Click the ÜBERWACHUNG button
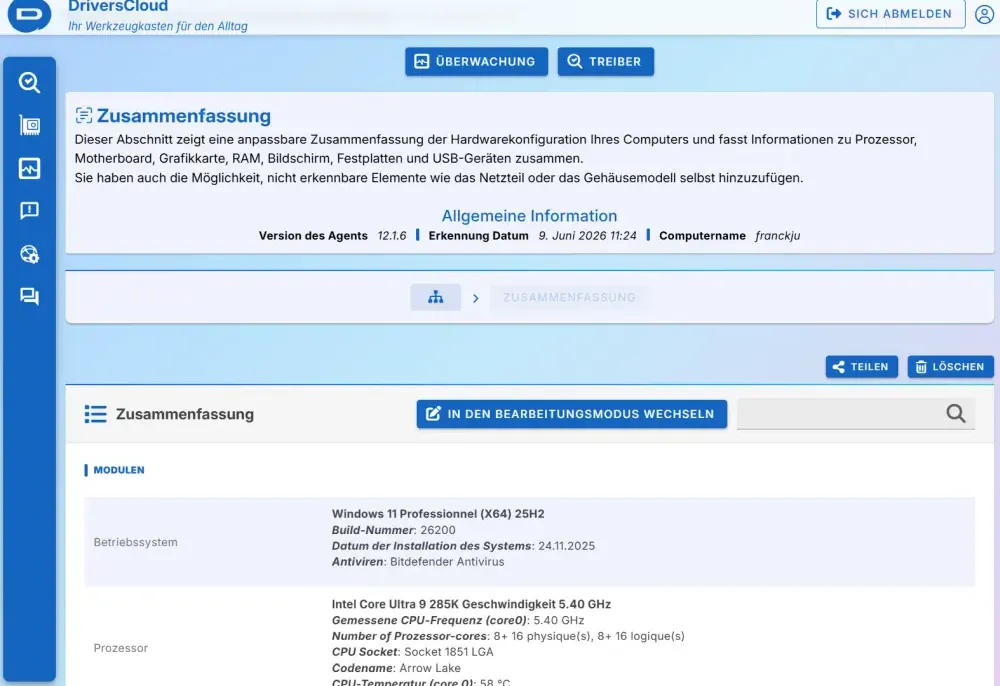The width and height of the screenshot is (1000, 686). (476, 62)
